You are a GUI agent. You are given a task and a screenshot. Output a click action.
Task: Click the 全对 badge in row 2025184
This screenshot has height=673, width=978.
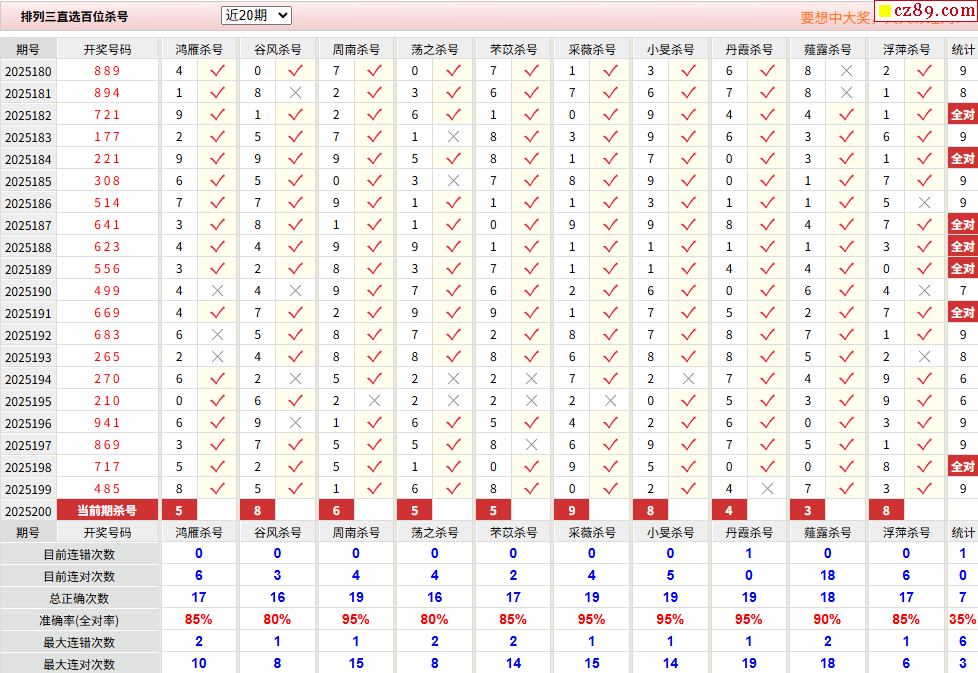[x=962, y=158]
